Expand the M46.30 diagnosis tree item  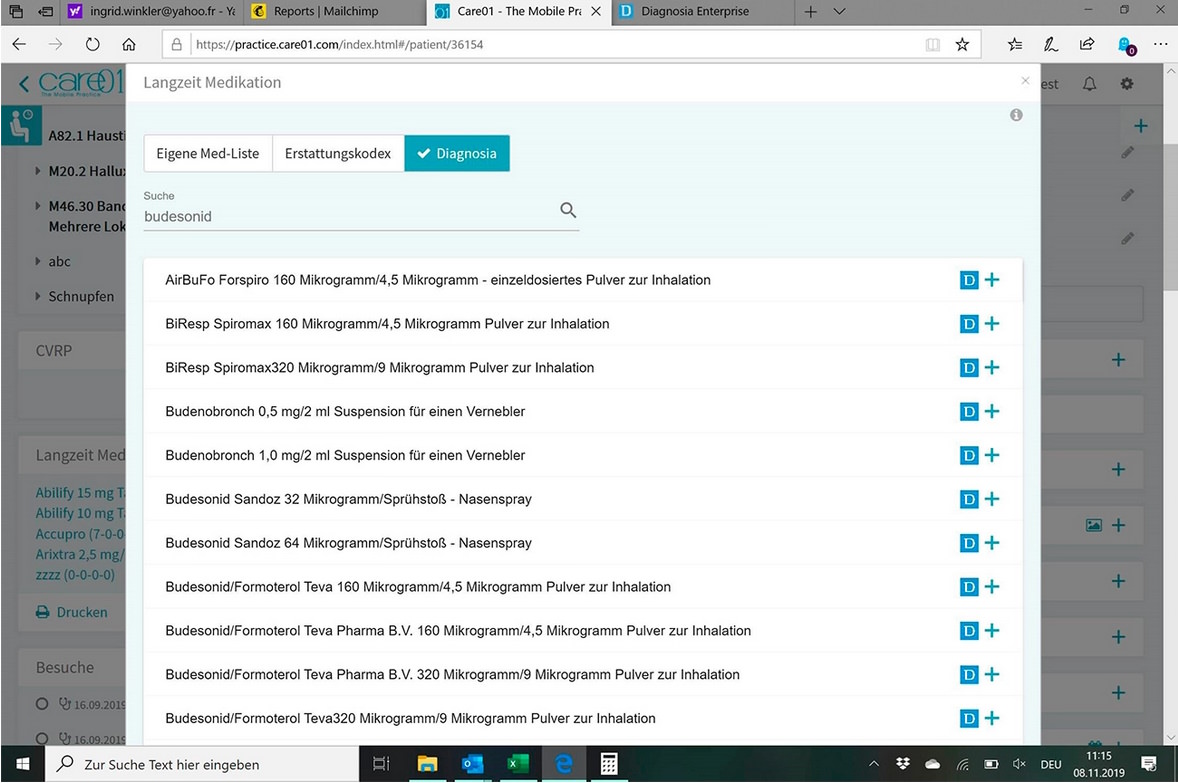(38, 206)
